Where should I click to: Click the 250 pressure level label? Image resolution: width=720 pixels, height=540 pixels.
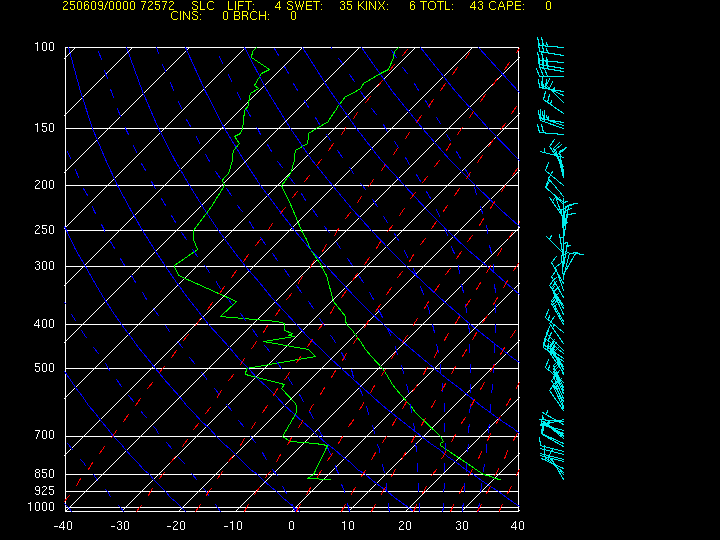coord(45,230)
